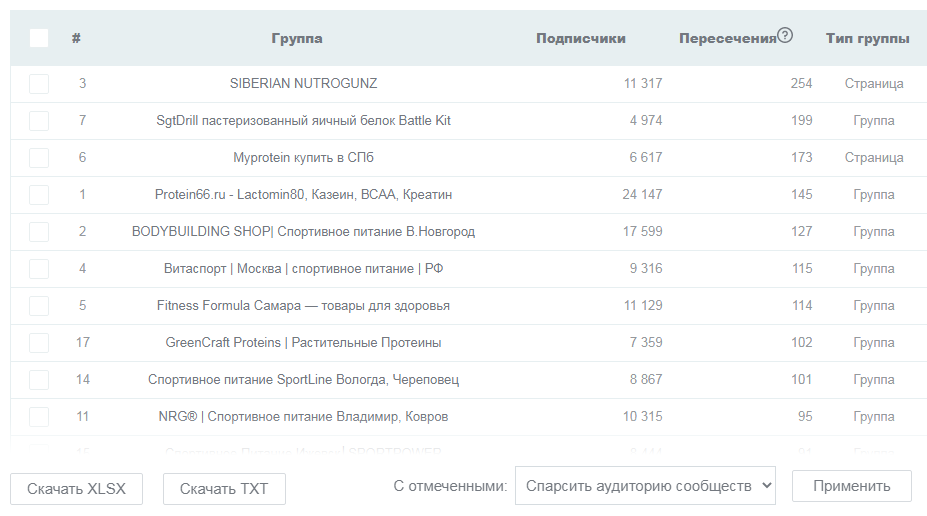This screenshot has width=927, height=516.
Task: Click the Тип группы column header
Action: (867, 39)
